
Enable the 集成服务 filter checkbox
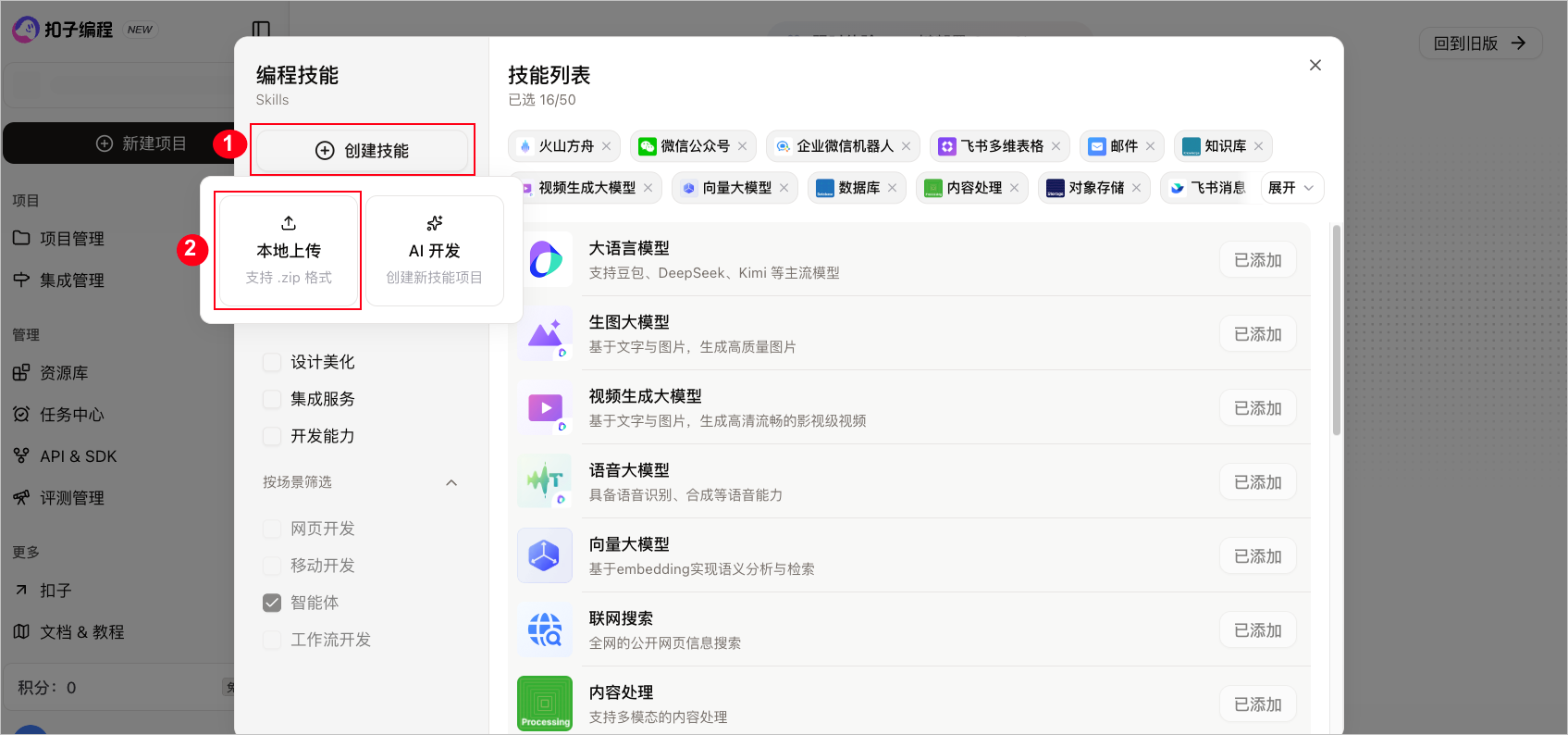tap(272, 399)
